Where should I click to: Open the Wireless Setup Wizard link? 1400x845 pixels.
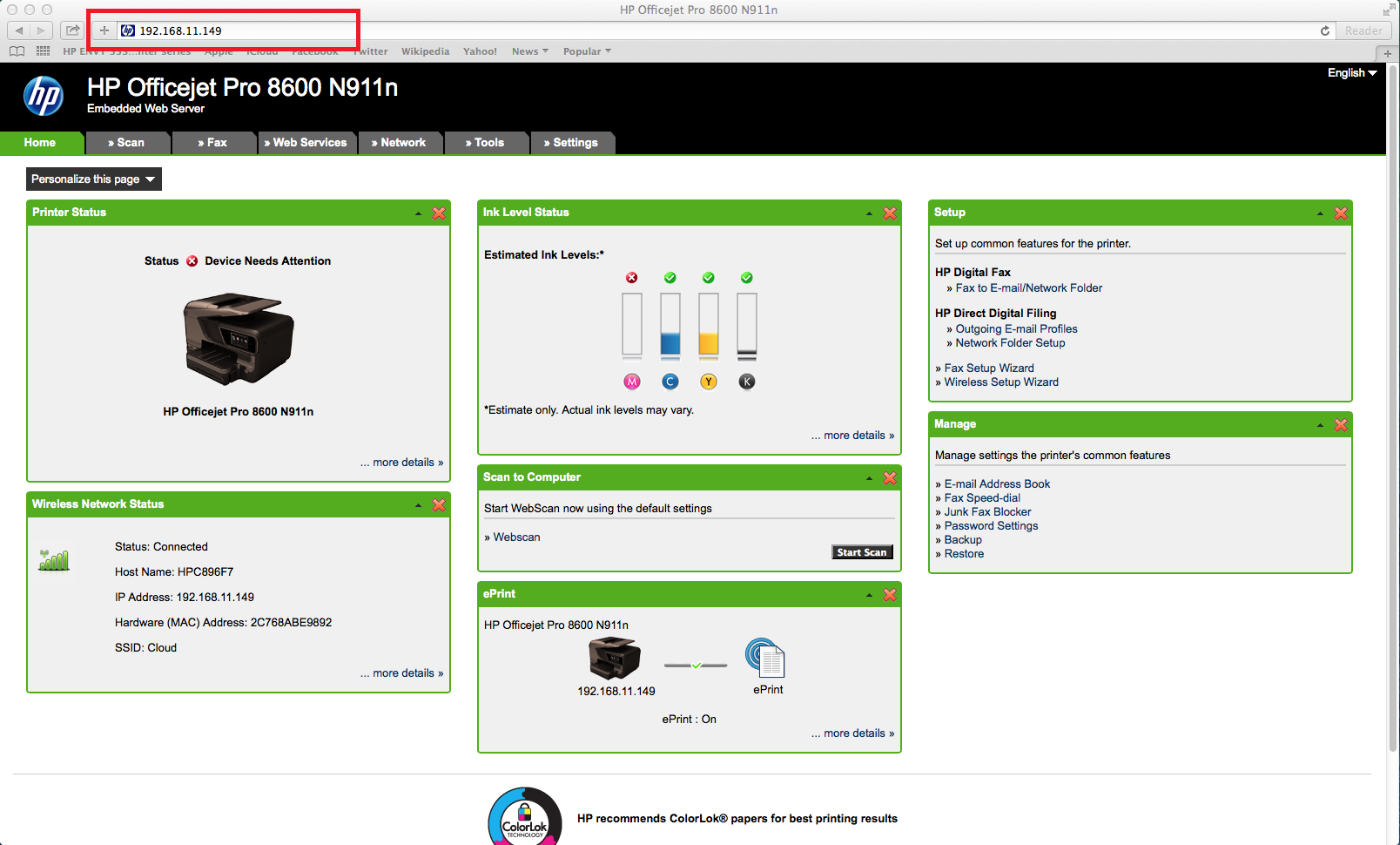1001,382
